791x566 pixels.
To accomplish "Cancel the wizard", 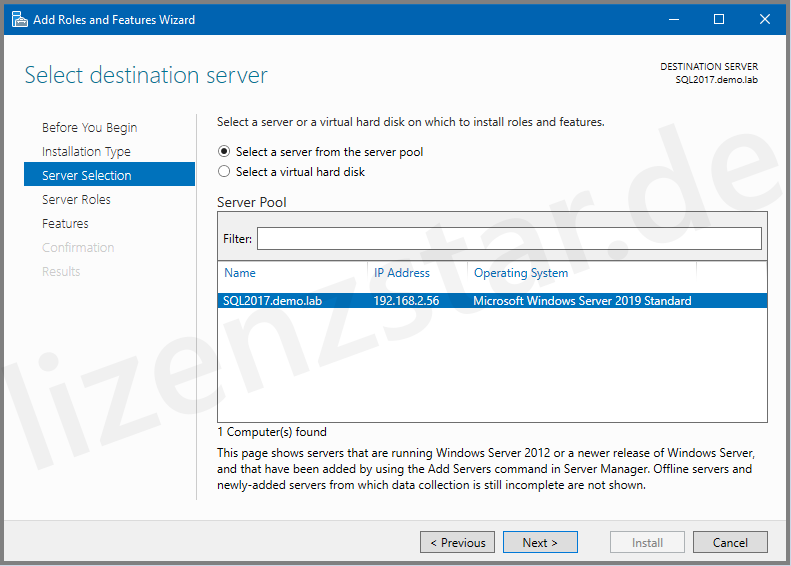I will (730, 542).
